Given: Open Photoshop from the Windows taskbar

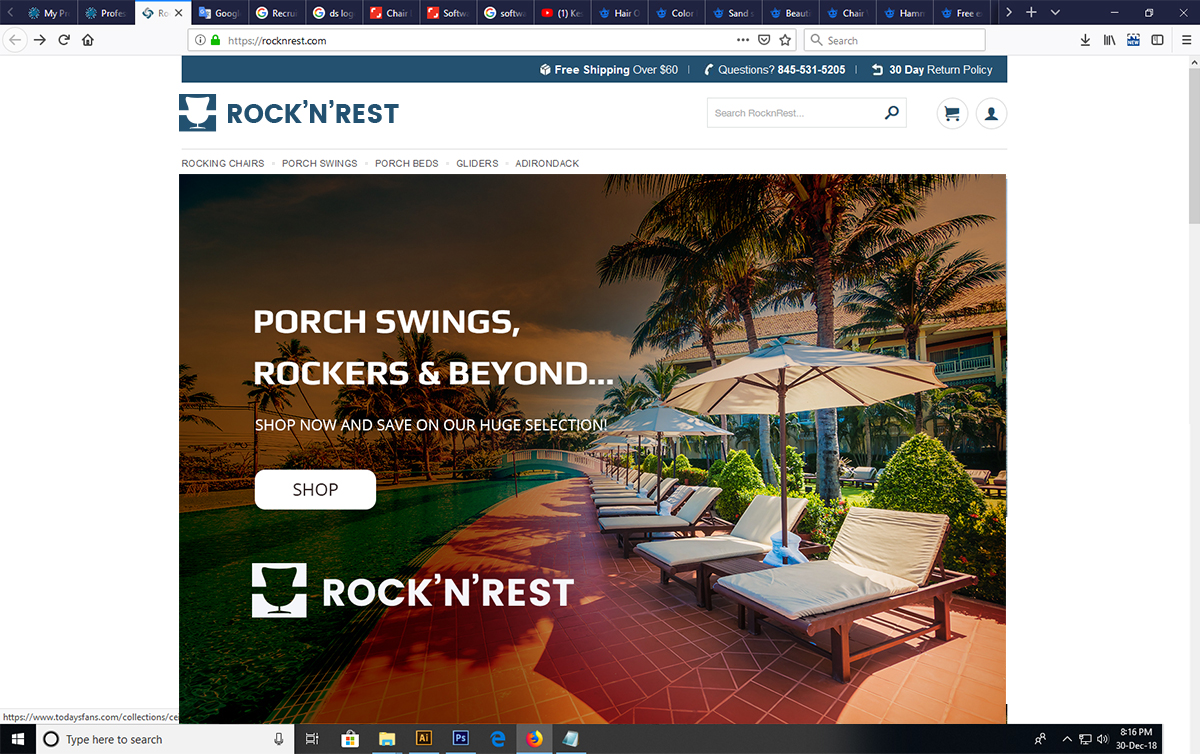Looking at the screenshot, I should click(x=461, y=739).
